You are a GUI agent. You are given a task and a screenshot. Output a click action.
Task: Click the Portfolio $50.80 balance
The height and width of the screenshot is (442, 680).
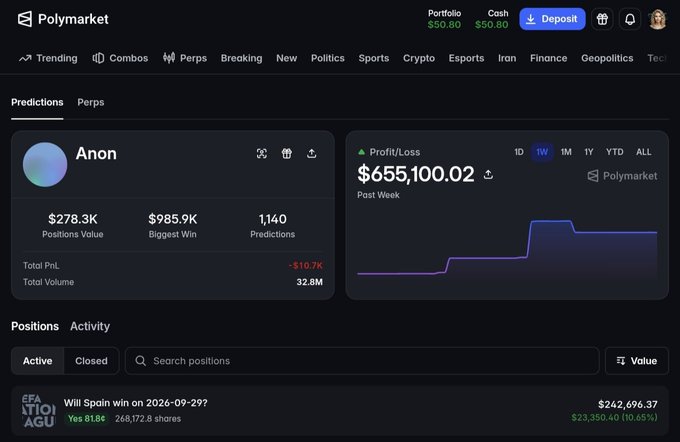(444, 19)
